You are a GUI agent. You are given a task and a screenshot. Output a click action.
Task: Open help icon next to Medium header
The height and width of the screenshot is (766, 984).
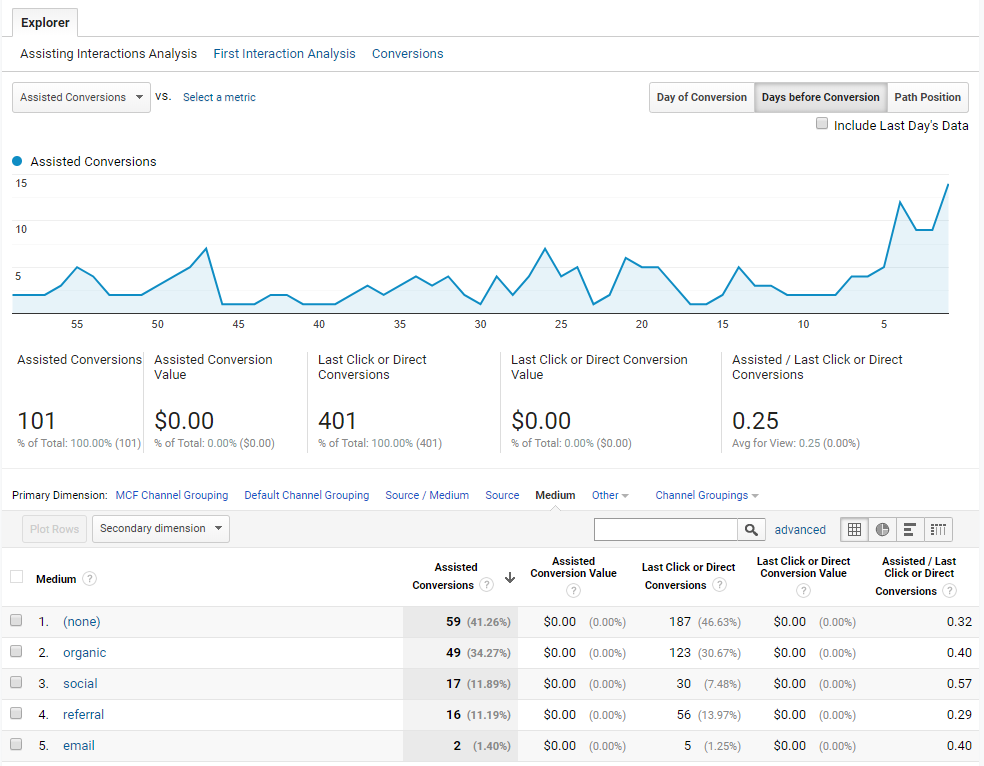(x=90, y=578)
